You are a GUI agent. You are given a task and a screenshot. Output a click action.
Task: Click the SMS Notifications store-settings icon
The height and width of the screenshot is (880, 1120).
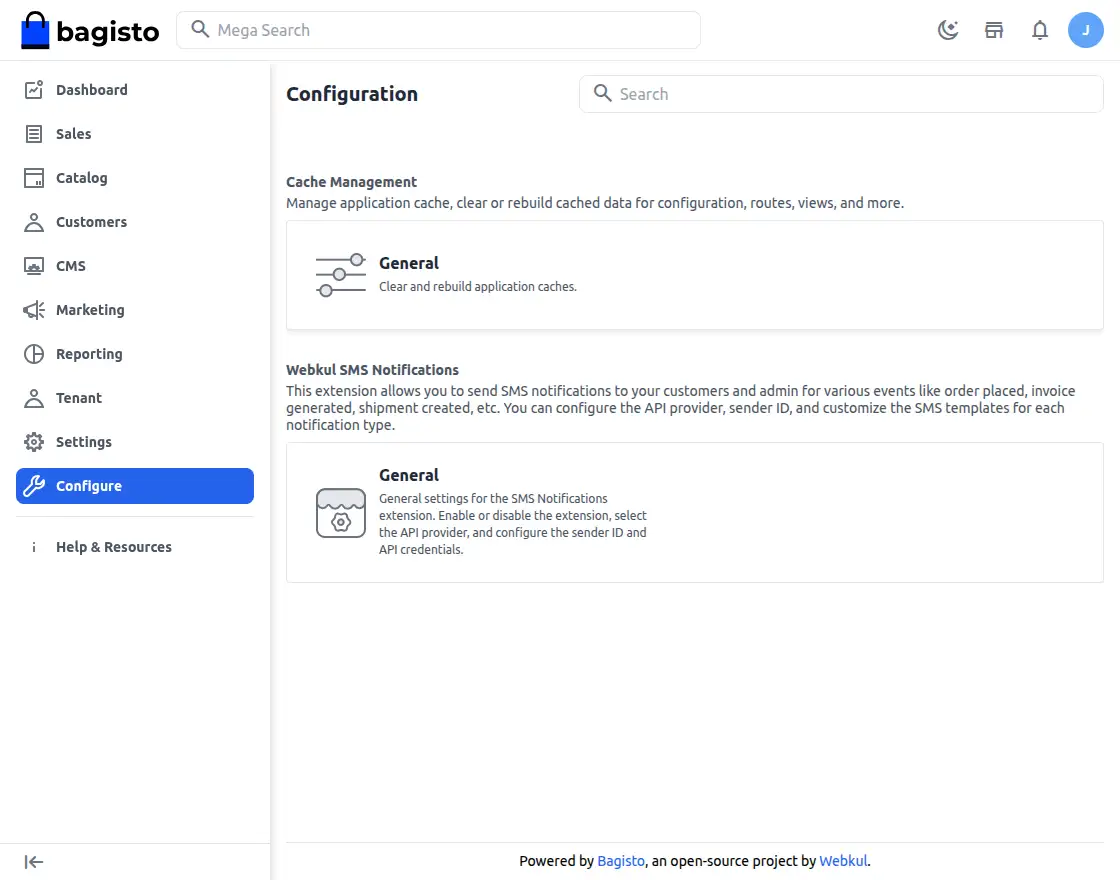(x=341, y=513)
